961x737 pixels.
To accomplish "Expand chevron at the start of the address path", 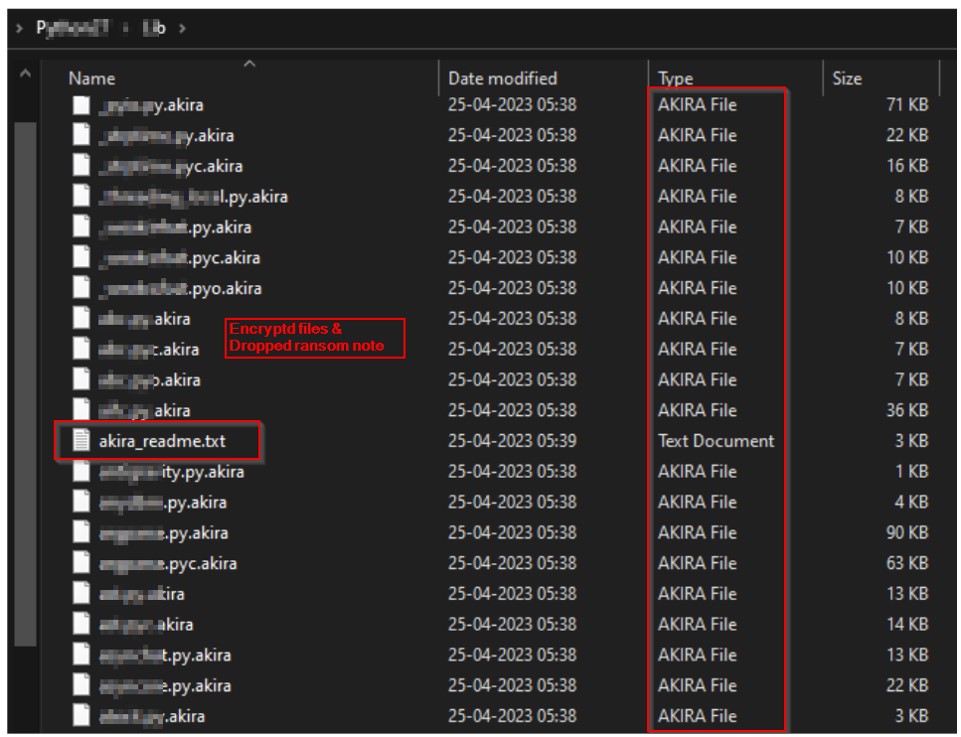I will pos(19,28).
